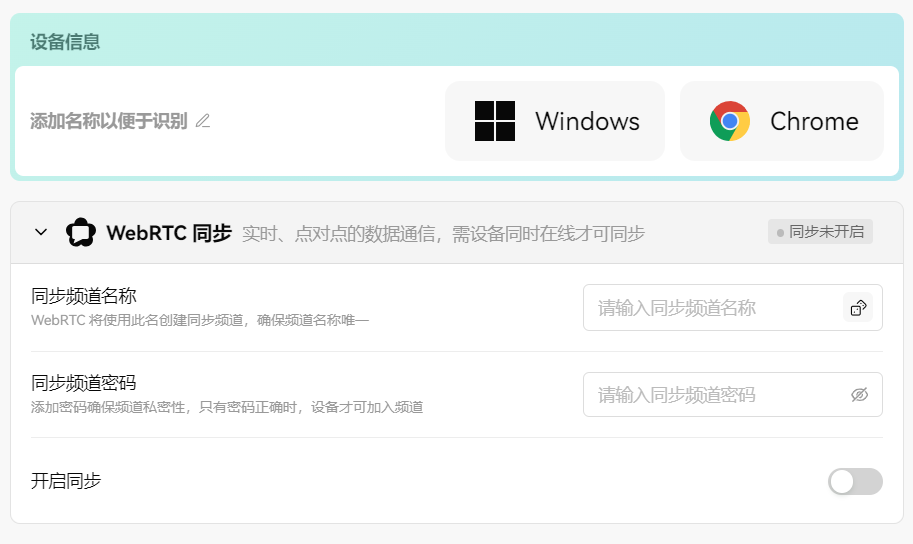Click the 添加名称以便于识别 device name text
913x544 pixels.
coord(108,121)
